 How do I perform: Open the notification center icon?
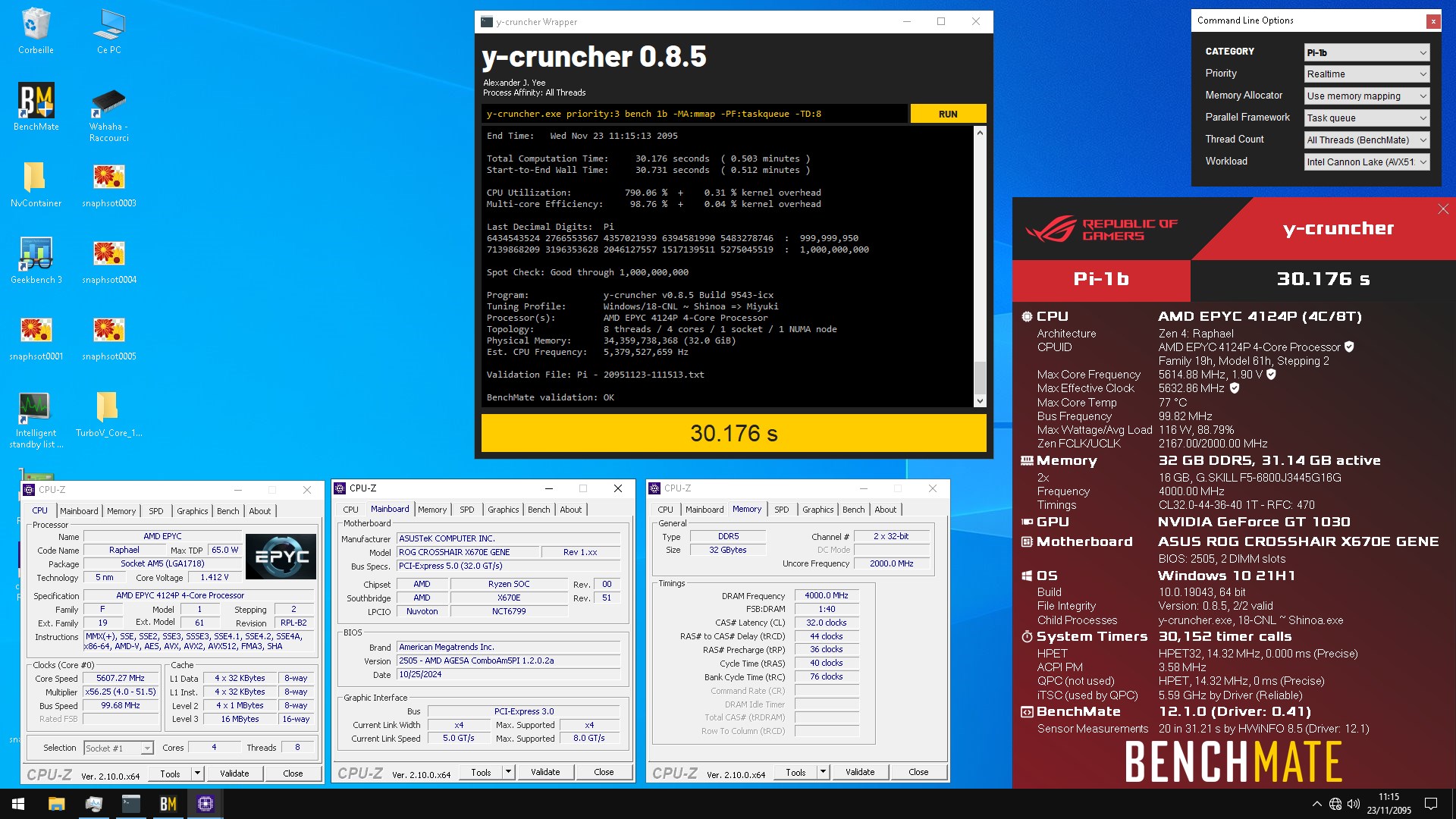point(1431,804)
